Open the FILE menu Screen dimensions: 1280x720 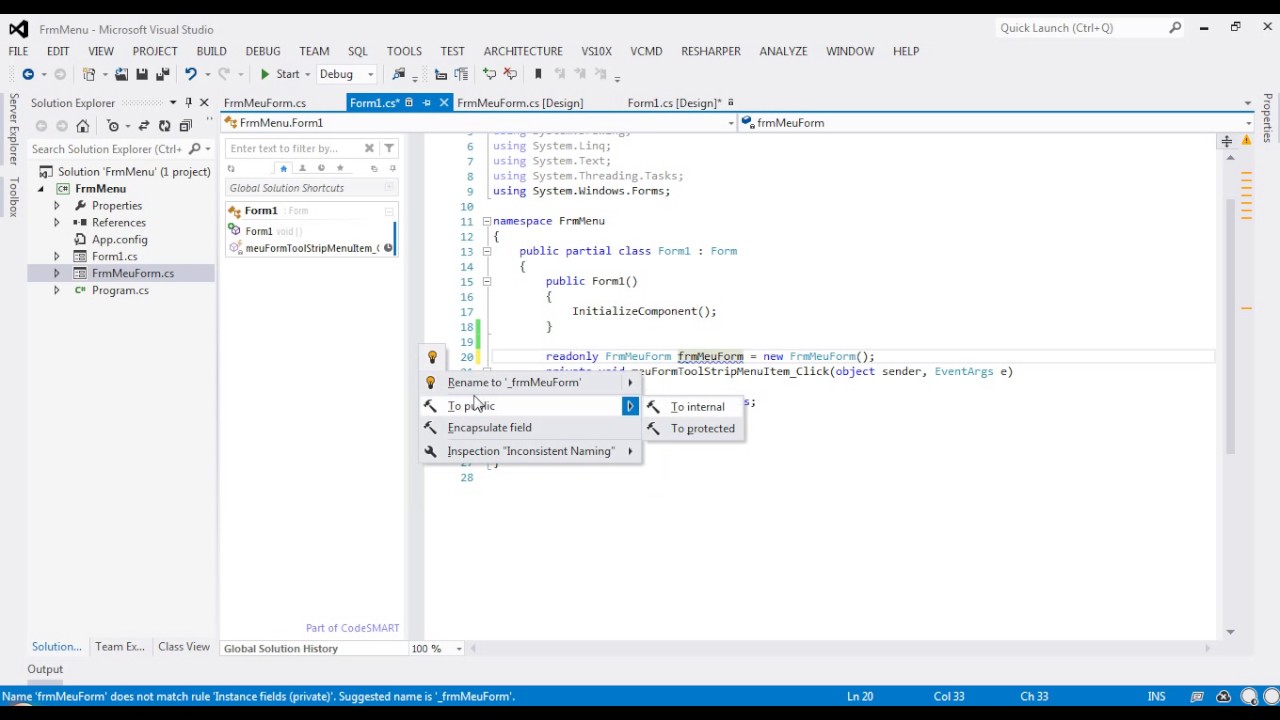(x=18, y=51)
